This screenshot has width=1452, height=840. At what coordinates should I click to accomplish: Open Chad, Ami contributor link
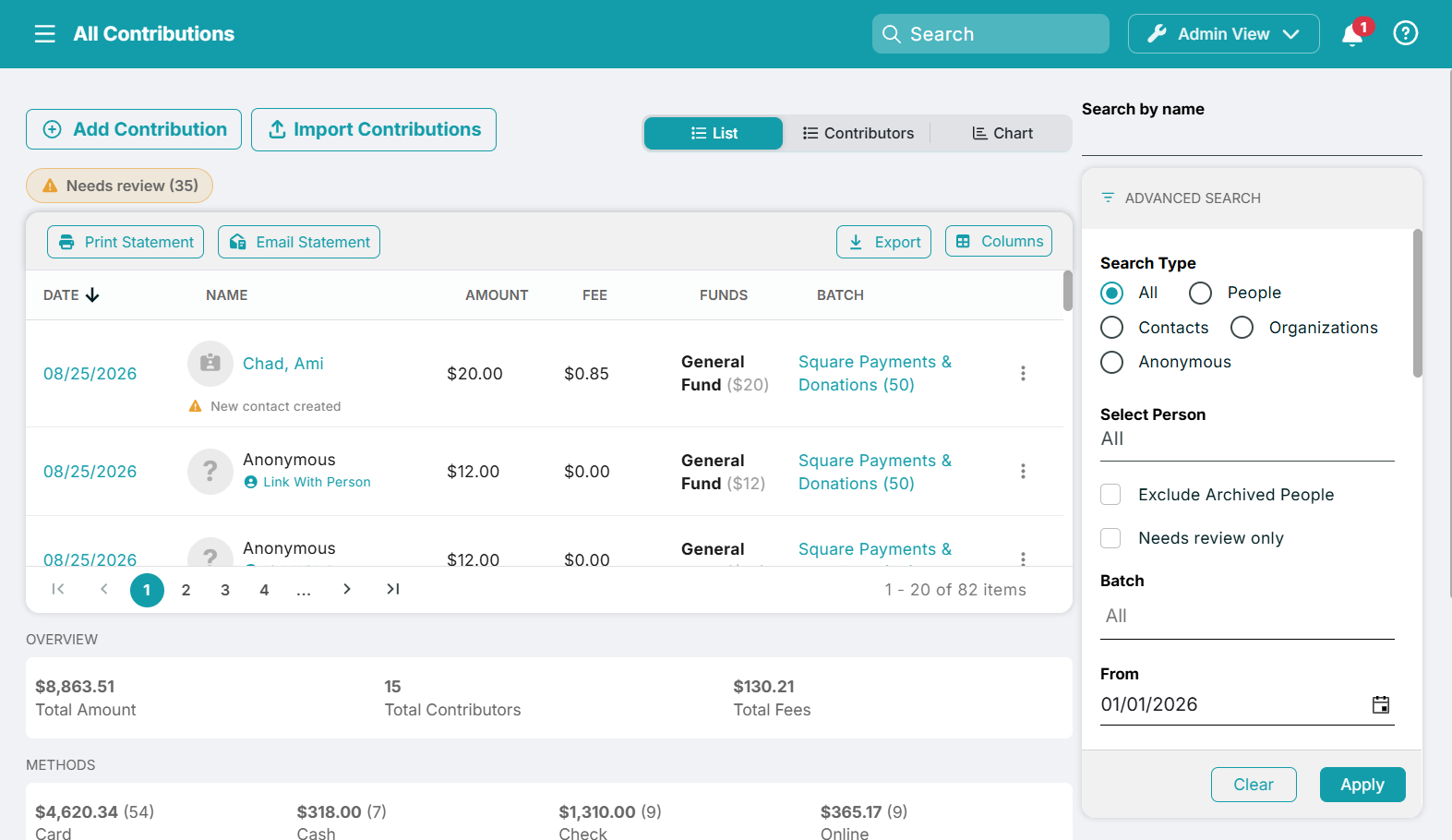coord(283,364)
